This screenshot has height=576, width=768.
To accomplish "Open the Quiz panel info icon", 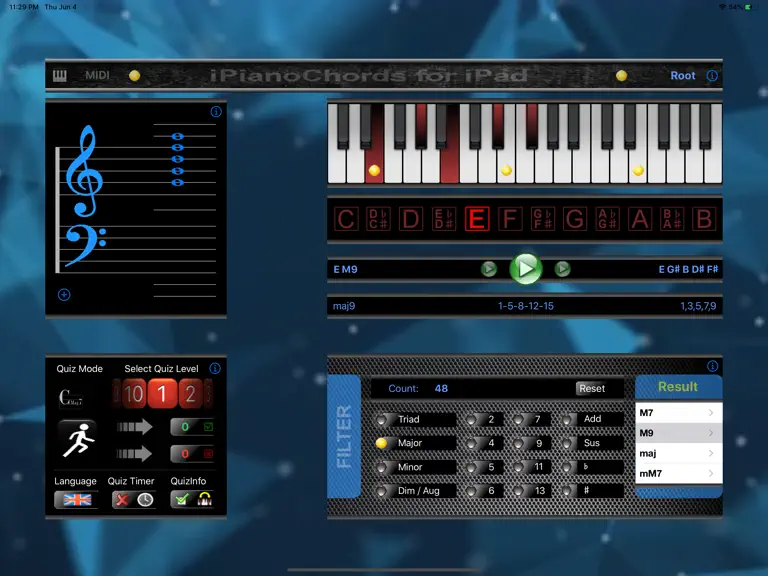I will pos(215,368).
